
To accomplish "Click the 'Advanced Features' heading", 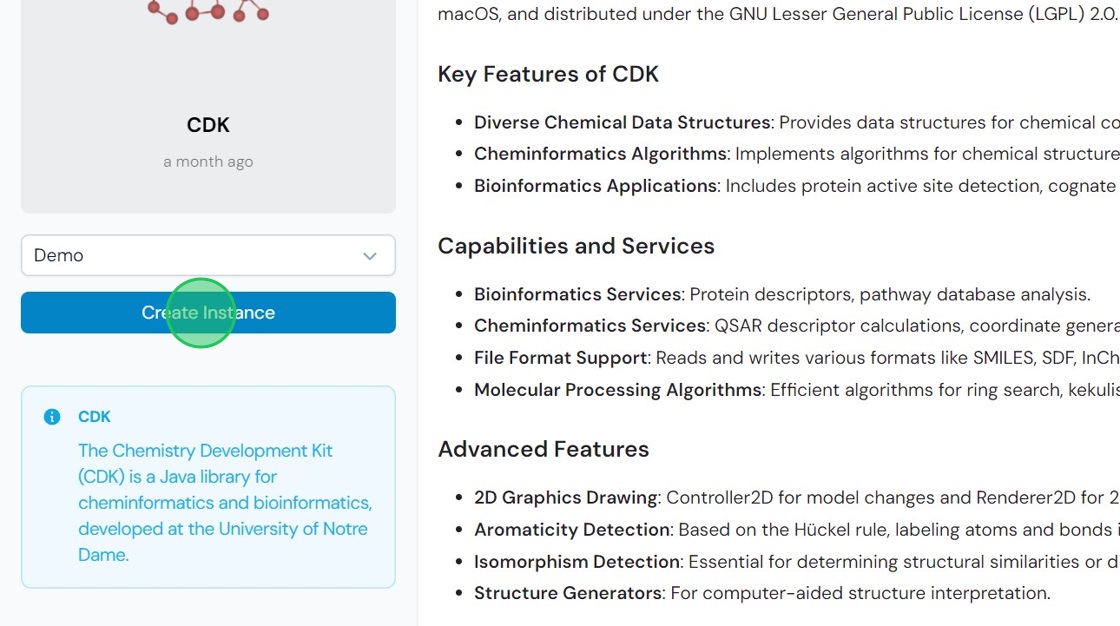I will [543, 449].
